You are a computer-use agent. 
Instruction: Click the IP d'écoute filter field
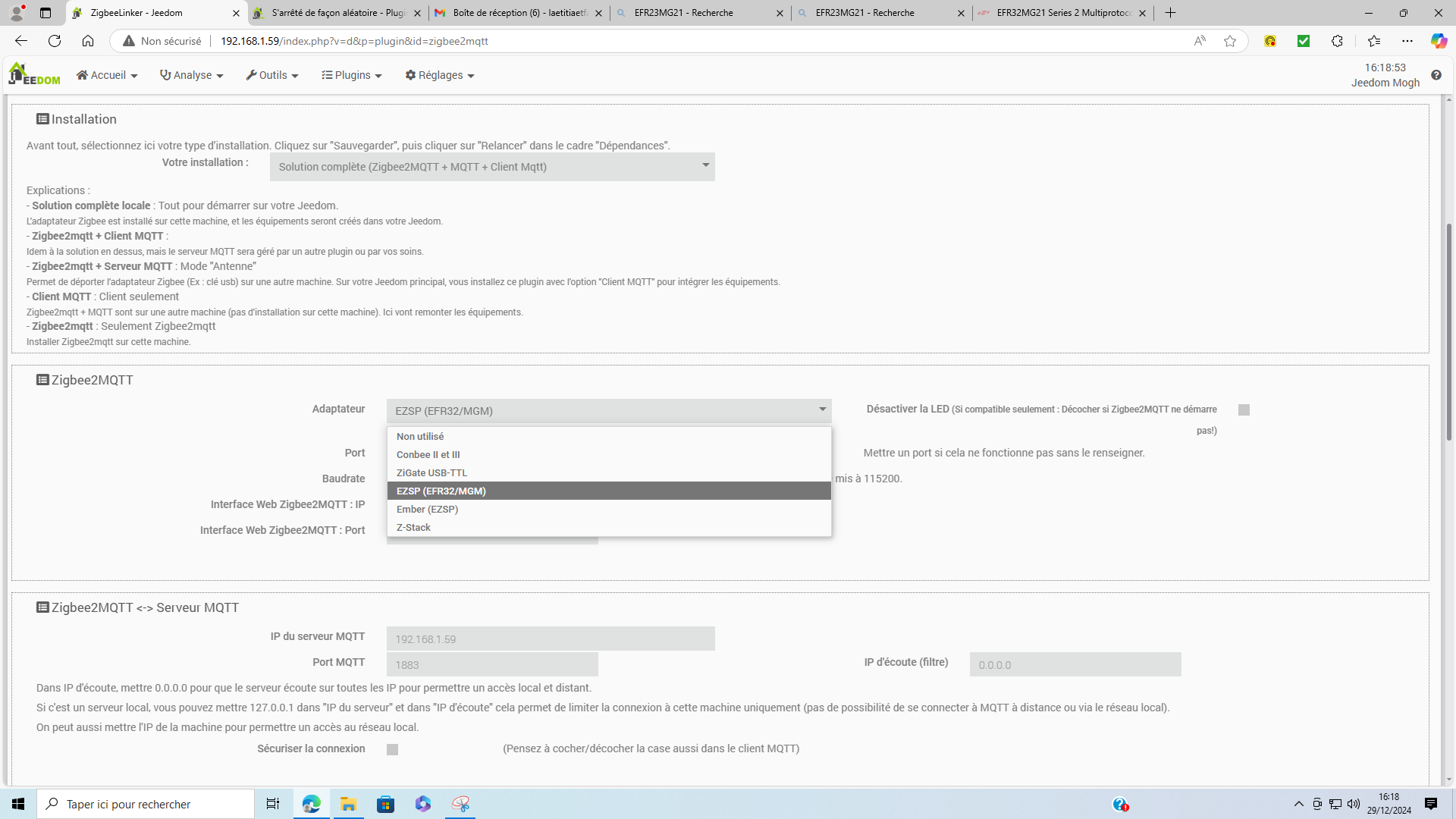(x=1075, y=664)
